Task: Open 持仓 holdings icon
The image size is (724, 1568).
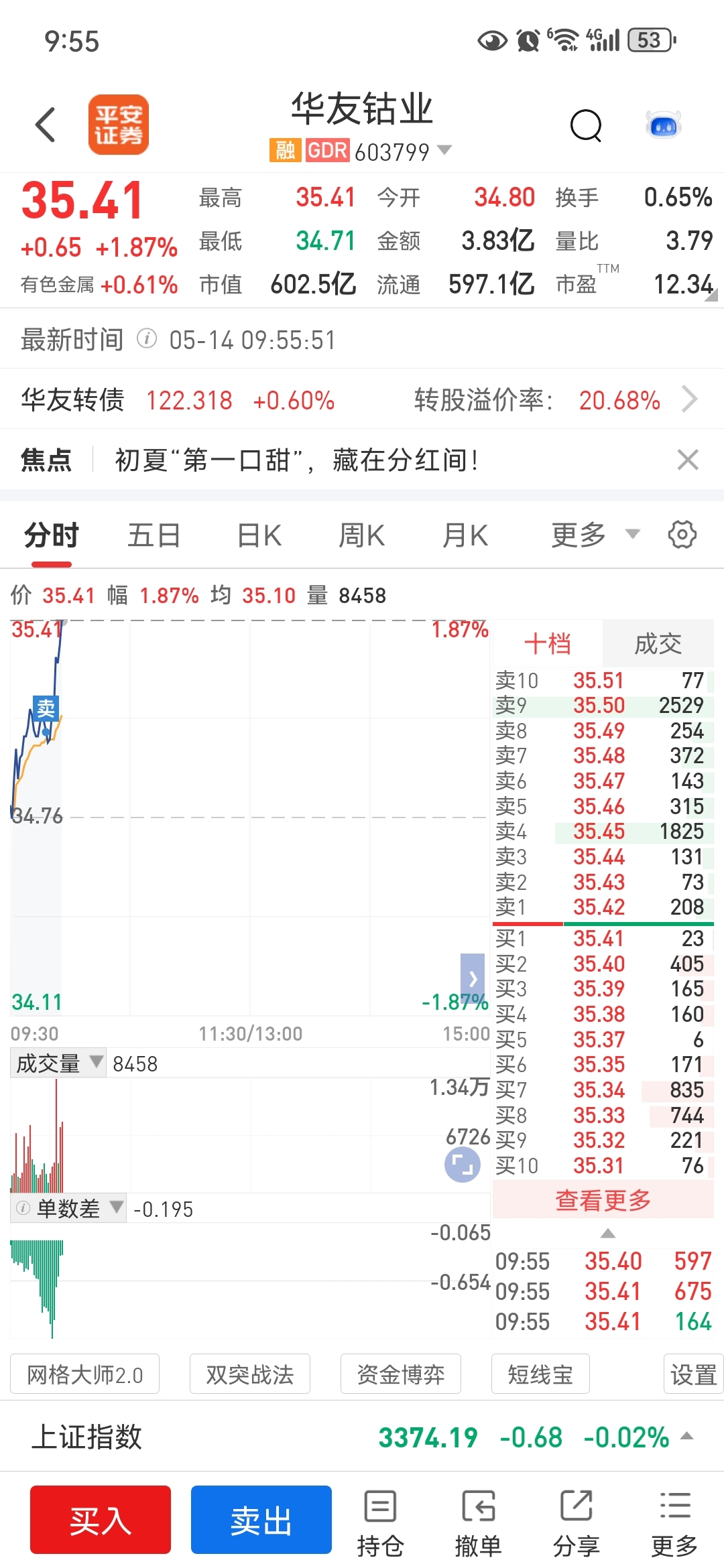Action: 380,1523
